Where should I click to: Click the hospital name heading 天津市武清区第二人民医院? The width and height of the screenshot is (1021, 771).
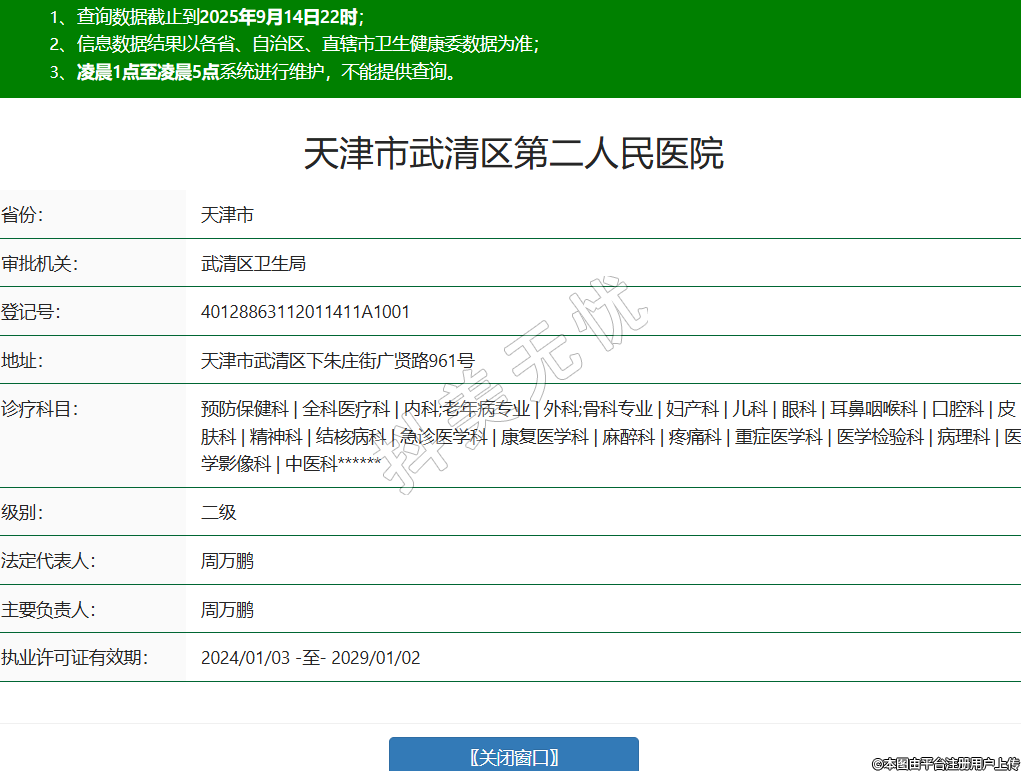(512, 154)
